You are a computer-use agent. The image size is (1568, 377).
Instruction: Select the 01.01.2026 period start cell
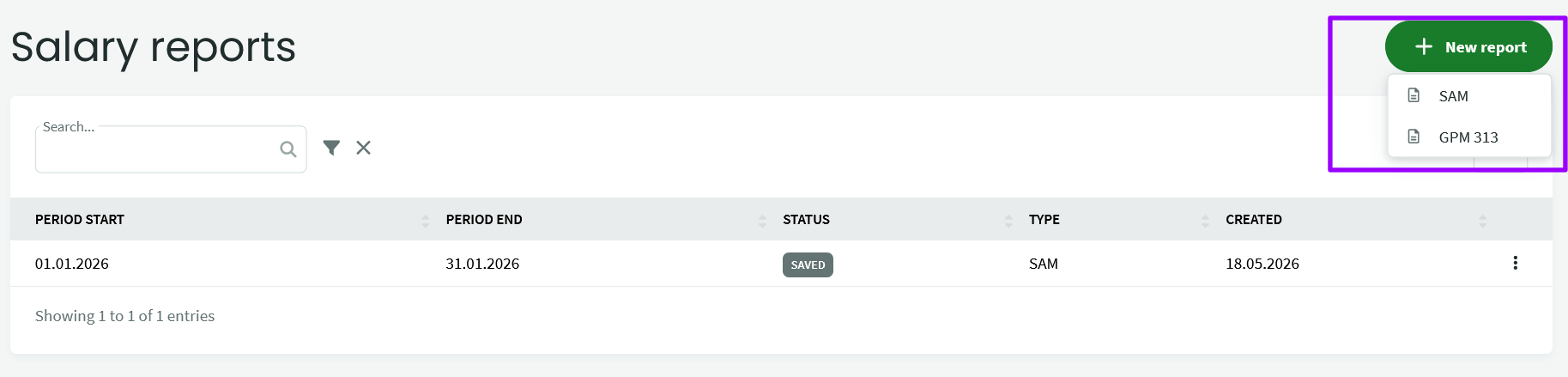tap(72, 264)
